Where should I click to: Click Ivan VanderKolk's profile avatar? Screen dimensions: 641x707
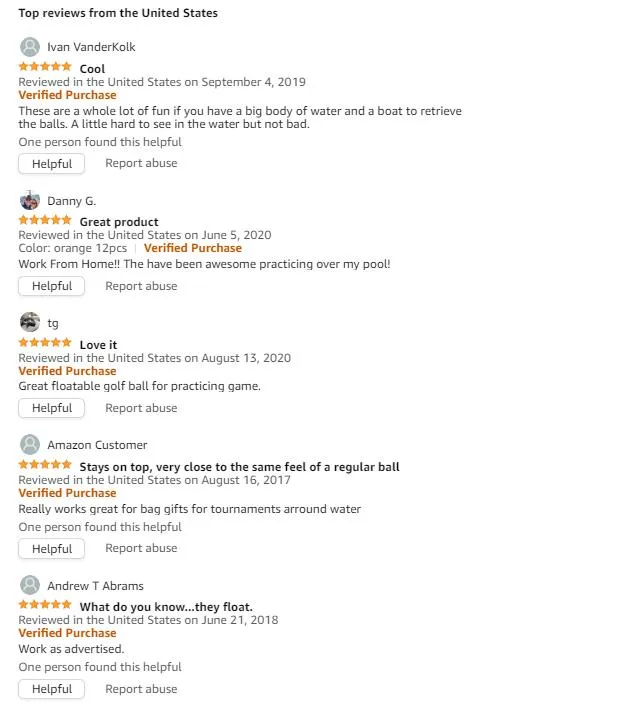[x=30, y=47]
